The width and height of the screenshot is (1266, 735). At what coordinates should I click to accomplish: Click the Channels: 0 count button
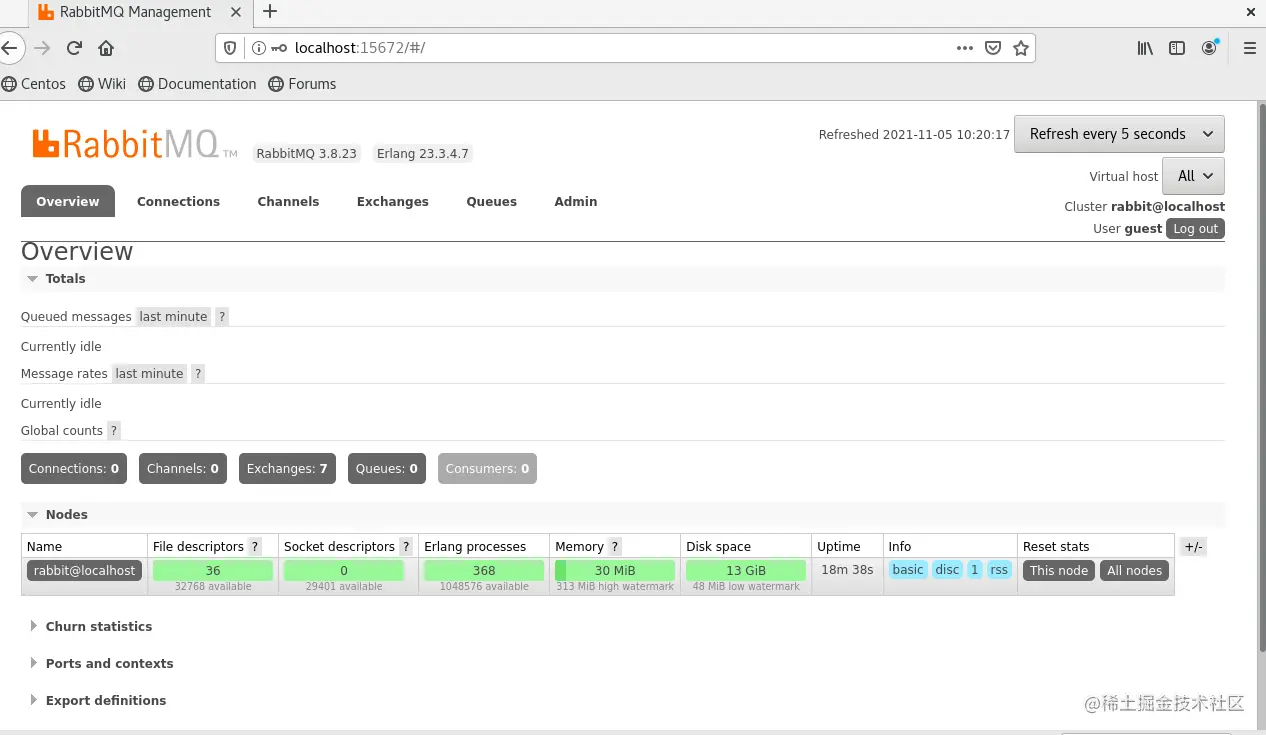point(183,468)
